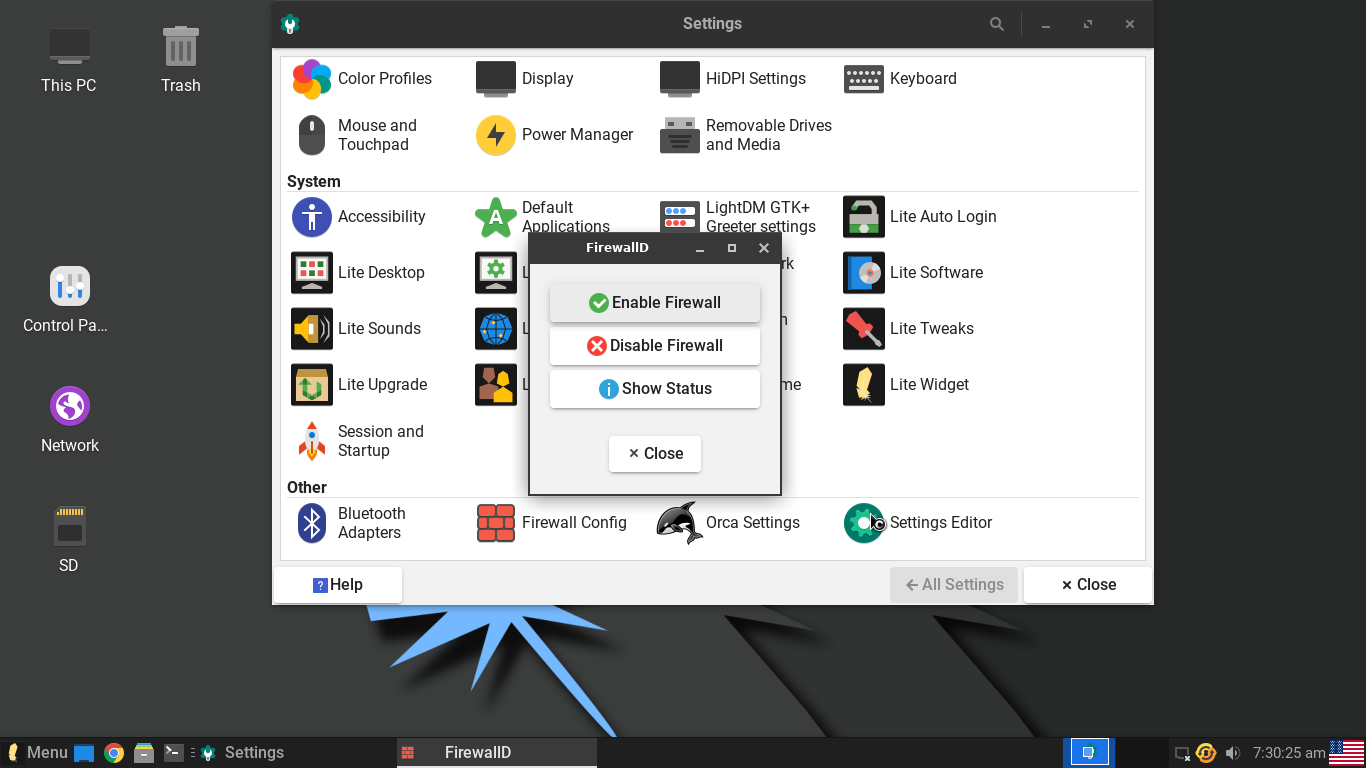Open Accessibility settings
This screenshot has width=1366, height=768.
359,217
